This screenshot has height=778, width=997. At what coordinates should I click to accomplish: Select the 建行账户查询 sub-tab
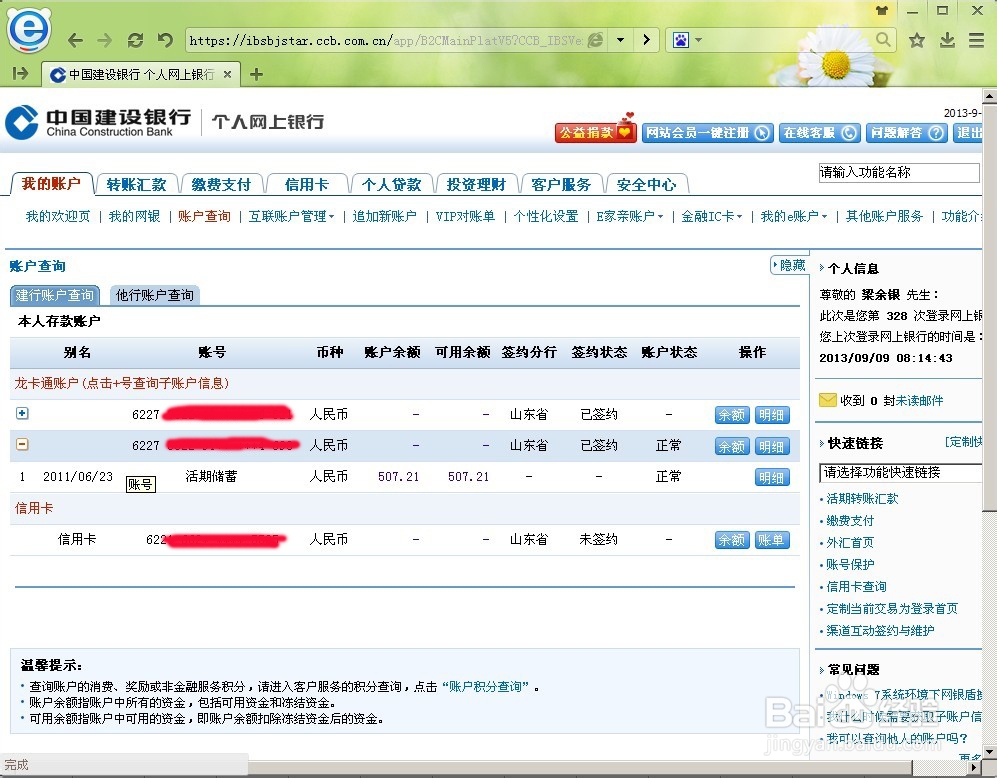(x=55, y=295)
